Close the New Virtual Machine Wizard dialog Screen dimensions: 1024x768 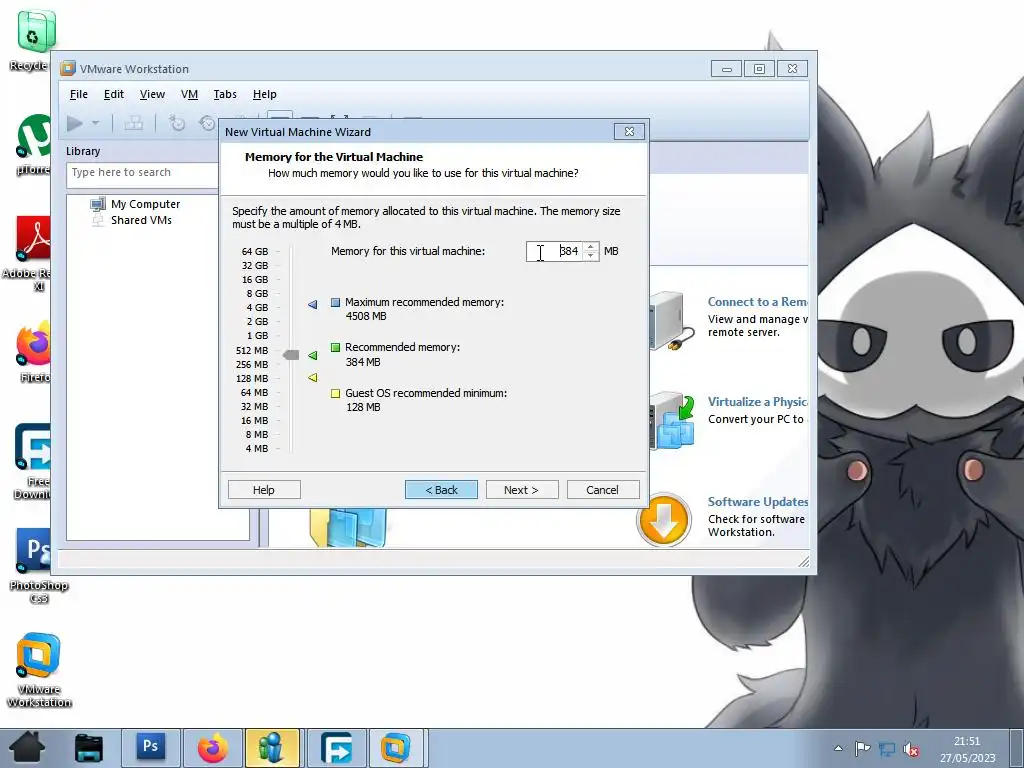[x=630, y=131]
